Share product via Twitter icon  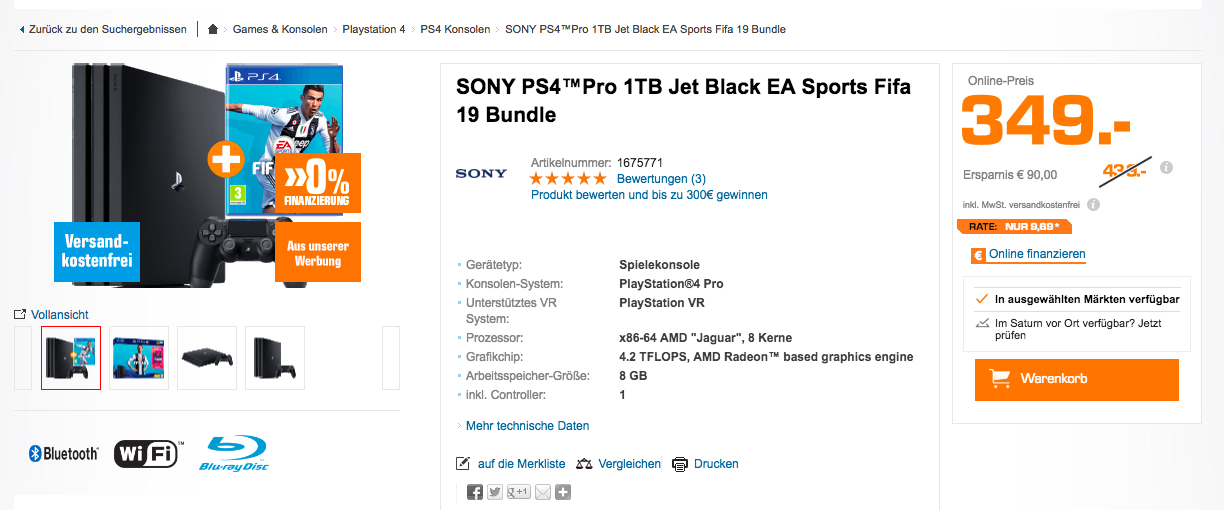pyautogui.click(x=495, y=492)
